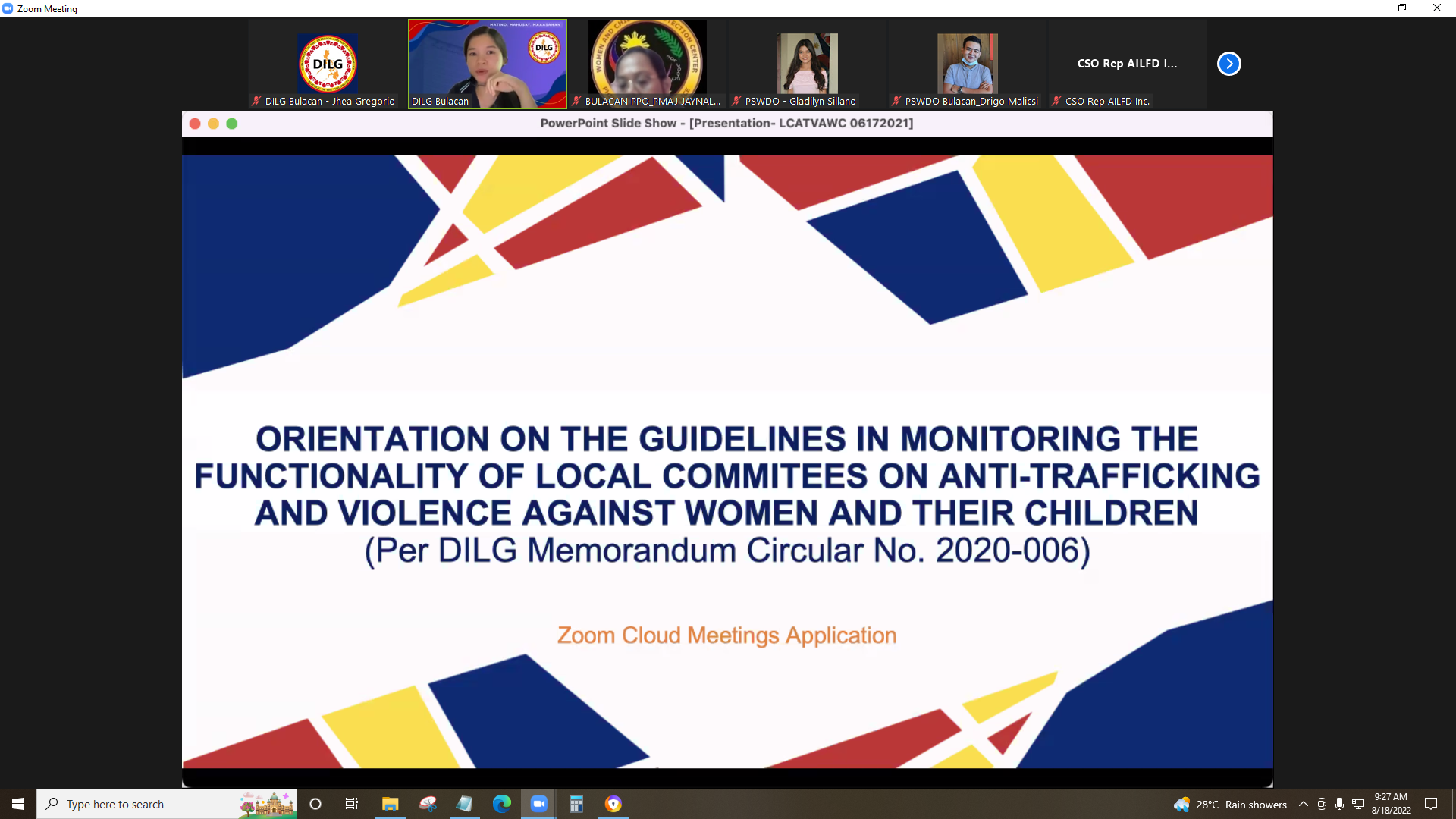The height and width of the screenshot is (819, 1456).
Task: Restore down the Zoom Meeting window
Action: click(1402, 8)
